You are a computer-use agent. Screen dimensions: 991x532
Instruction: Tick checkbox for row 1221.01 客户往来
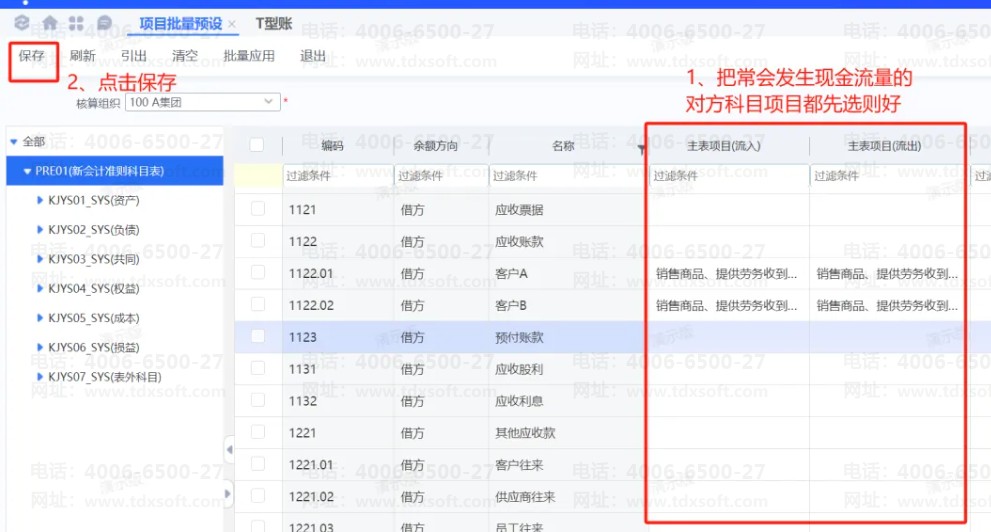click(x=258, y=464)
